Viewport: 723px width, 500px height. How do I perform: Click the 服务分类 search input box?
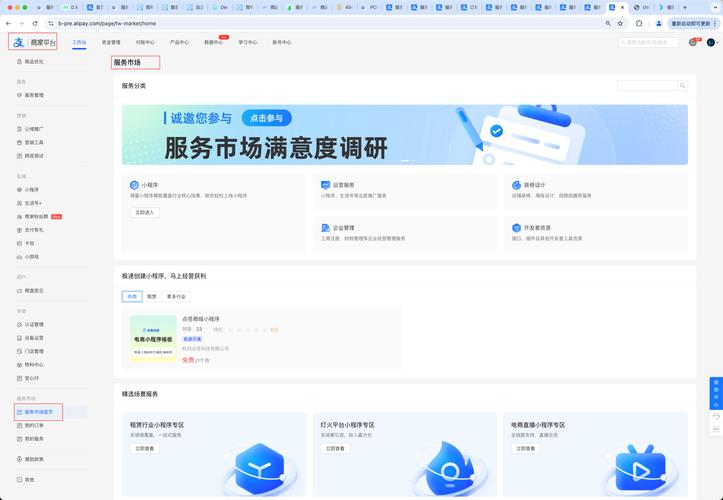pos(647,85)
